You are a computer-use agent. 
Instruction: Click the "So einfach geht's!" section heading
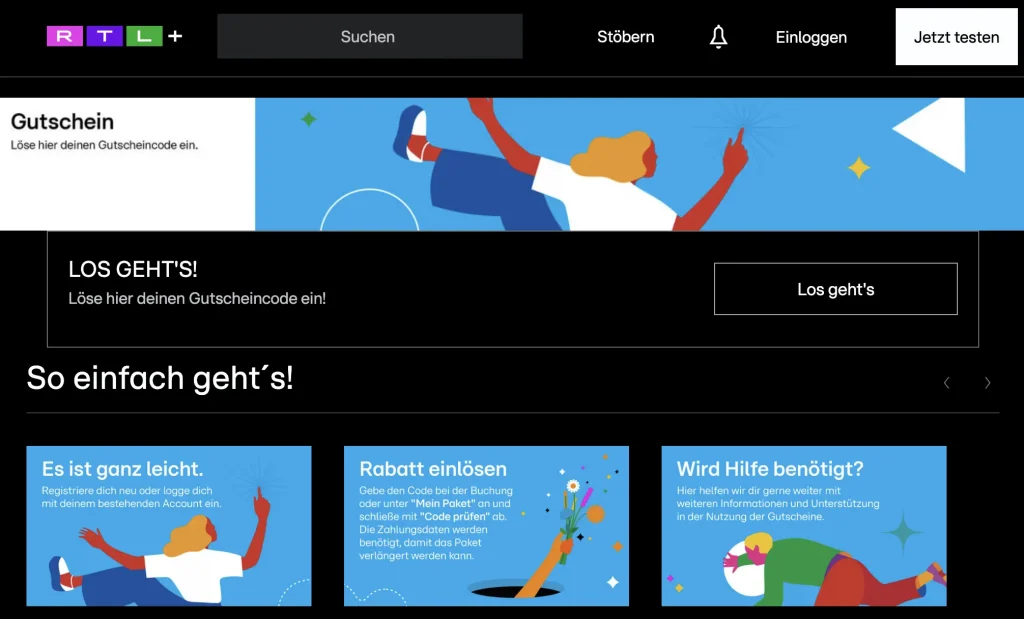pyautogui.click(x=160, y=378)
